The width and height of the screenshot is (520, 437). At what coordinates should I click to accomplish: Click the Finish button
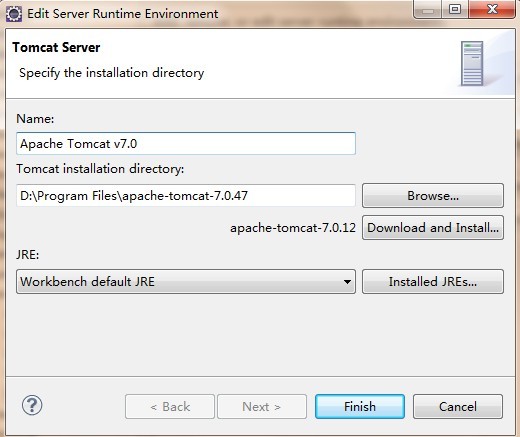coord(360,407)
